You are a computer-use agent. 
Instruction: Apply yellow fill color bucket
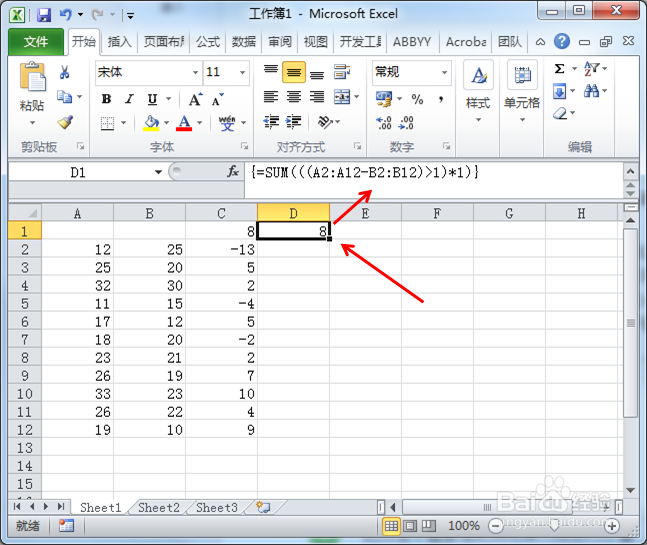151,123
